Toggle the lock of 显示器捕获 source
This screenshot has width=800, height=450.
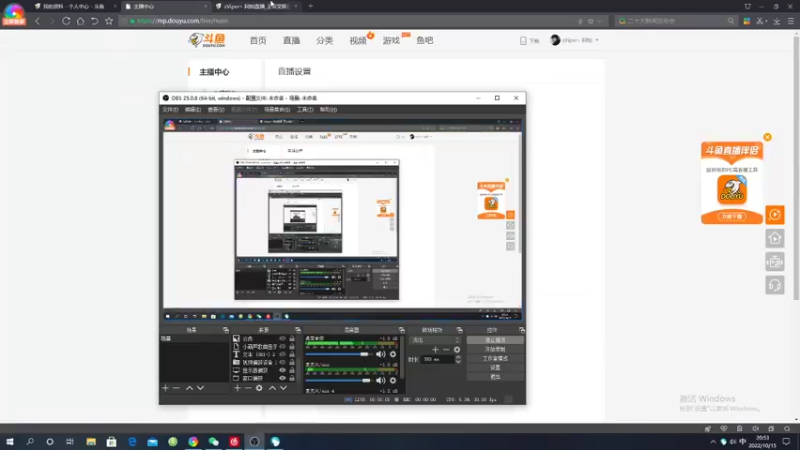292,370
